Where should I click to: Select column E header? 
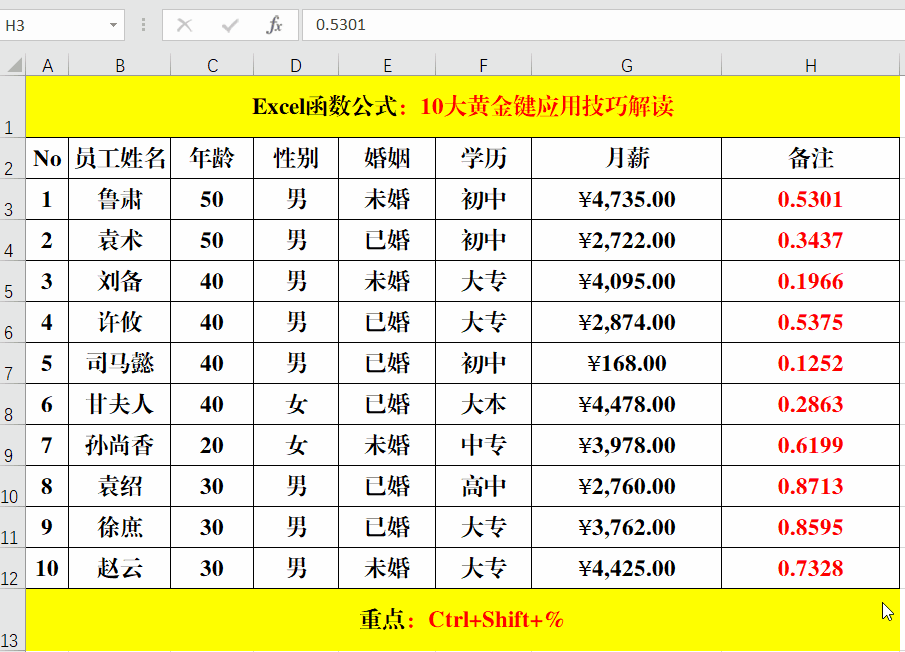coord(387,65)
